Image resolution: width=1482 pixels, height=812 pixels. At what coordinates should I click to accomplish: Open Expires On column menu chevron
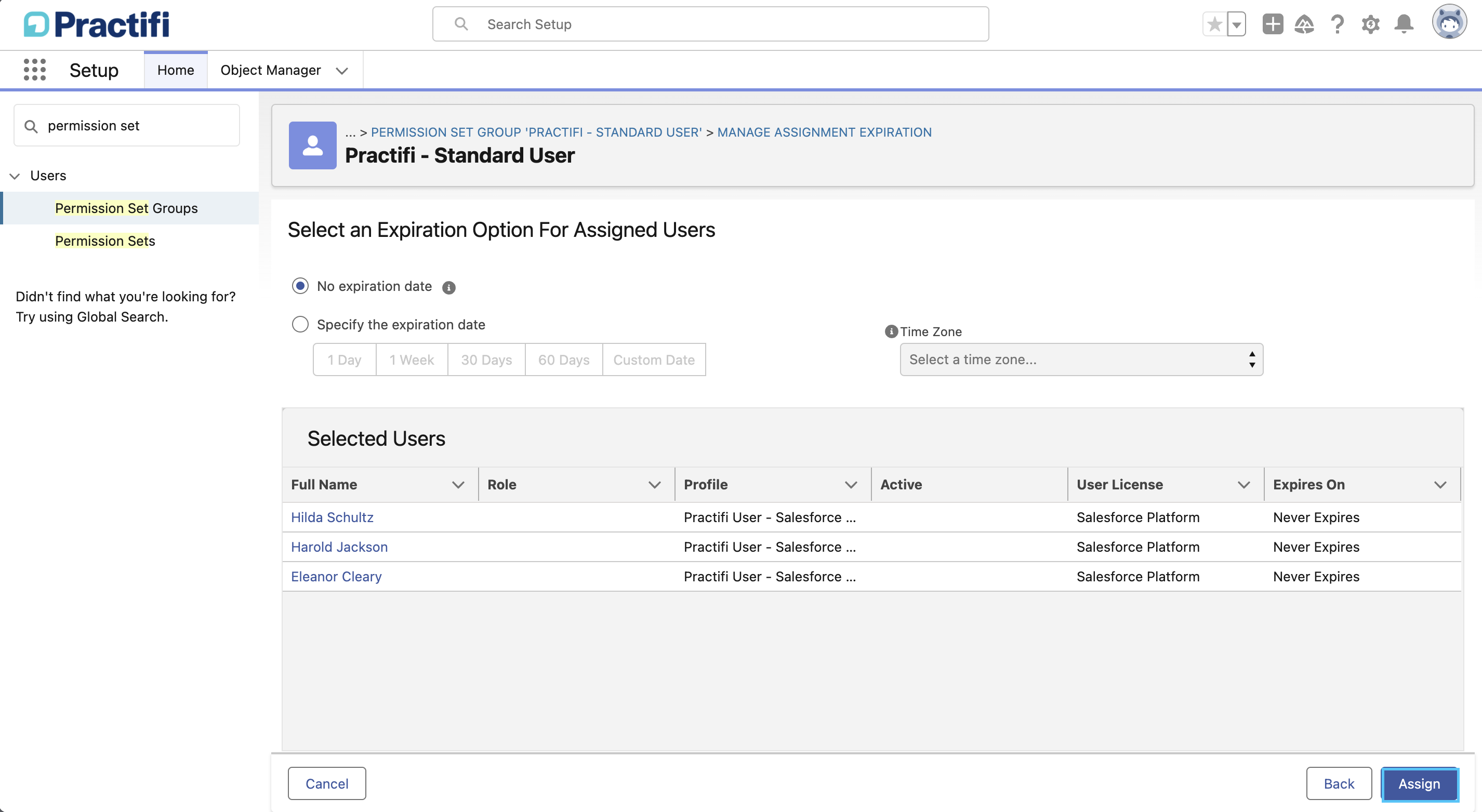(x=1440, y=485)
